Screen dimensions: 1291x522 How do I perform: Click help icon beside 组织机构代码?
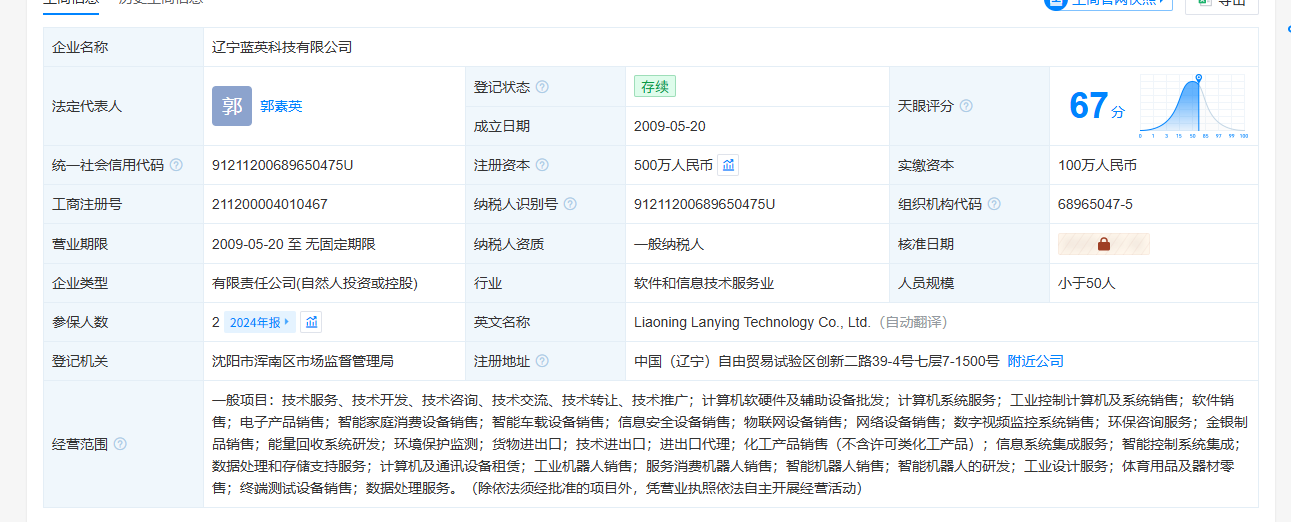click(994, 204)
